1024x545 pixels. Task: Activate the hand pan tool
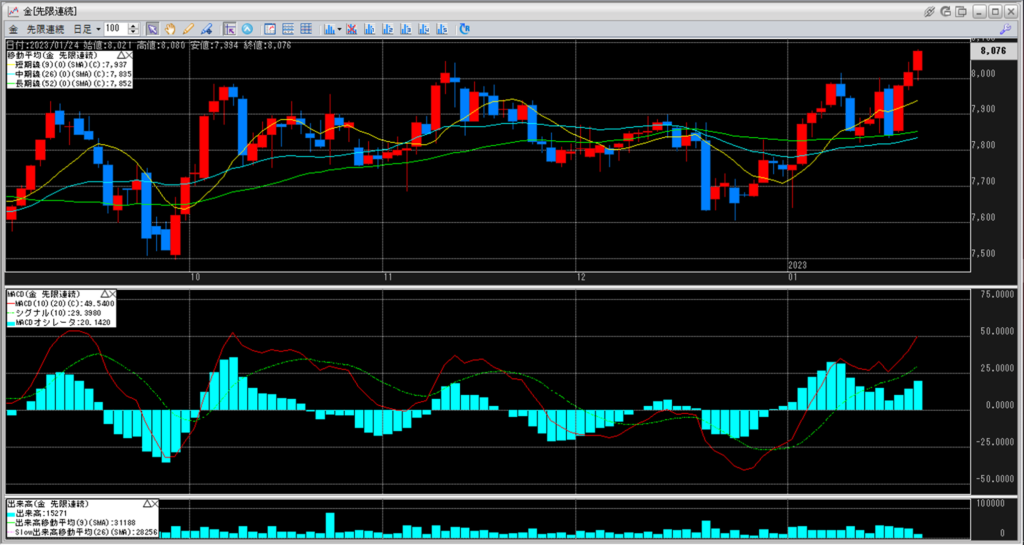pyautogui.click(x=170, y=29)
